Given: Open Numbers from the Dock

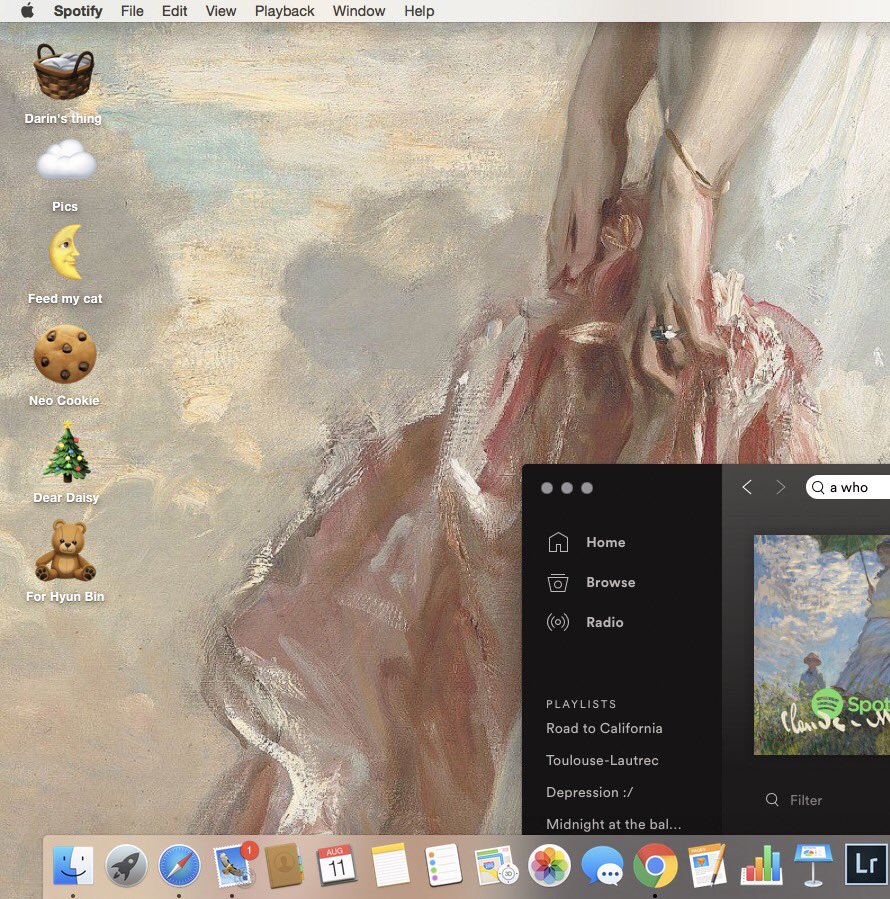Looking at the screenshot, I should (x=761, y=865).
